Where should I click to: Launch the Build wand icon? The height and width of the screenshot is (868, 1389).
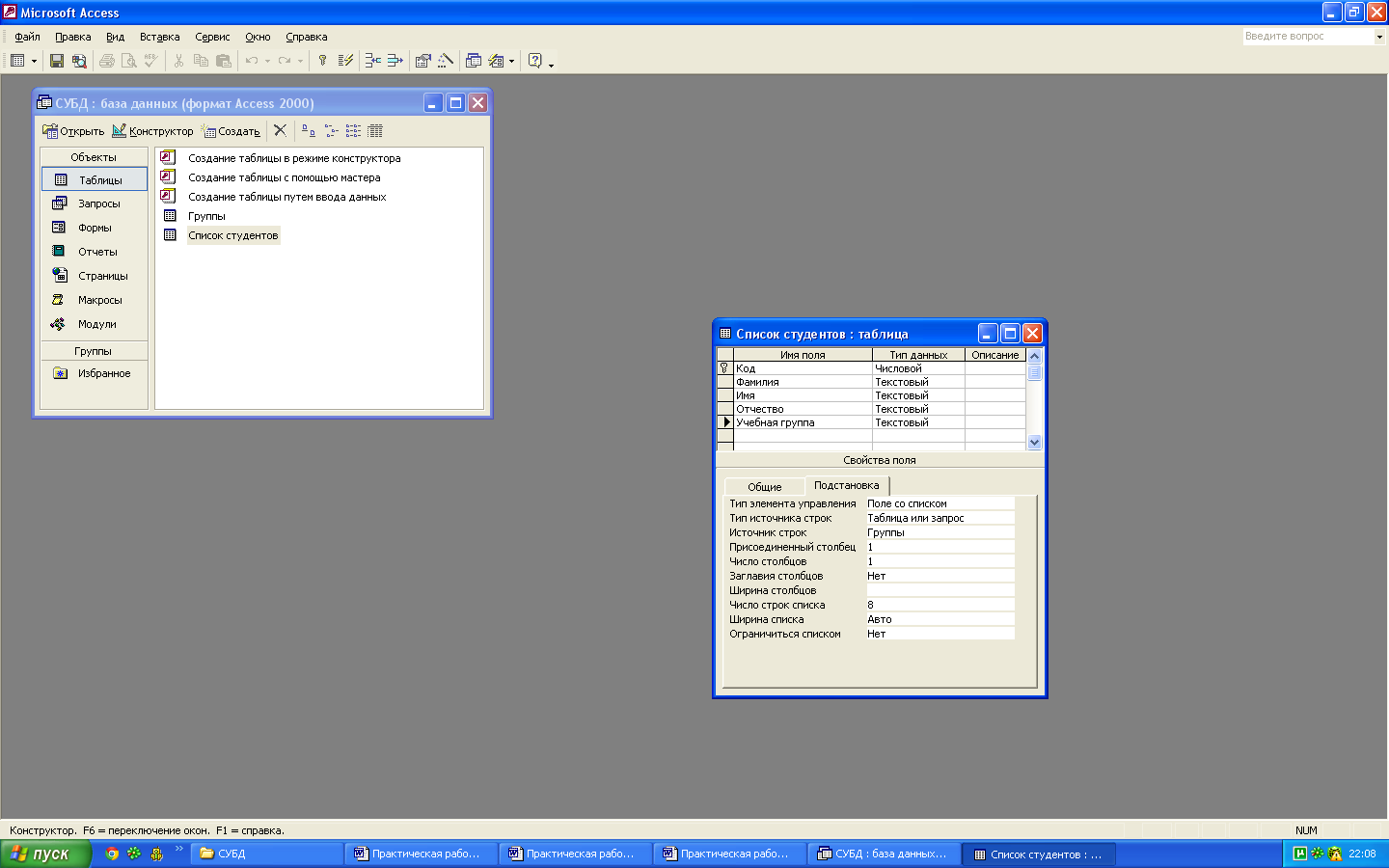(x=445, y=61)
